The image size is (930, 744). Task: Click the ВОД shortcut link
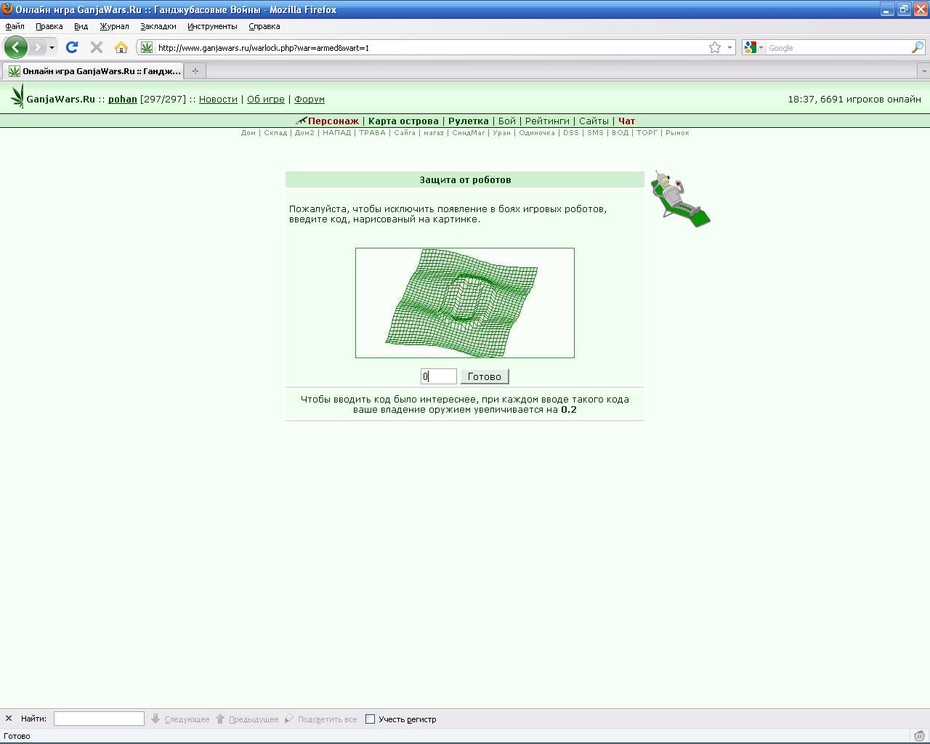[620, 133]
